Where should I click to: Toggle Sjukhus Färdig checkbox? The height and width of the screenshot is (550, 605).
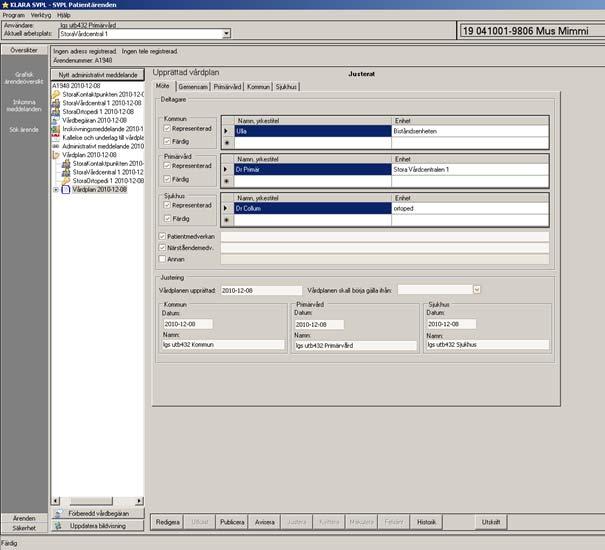click(x=167, y=218)
